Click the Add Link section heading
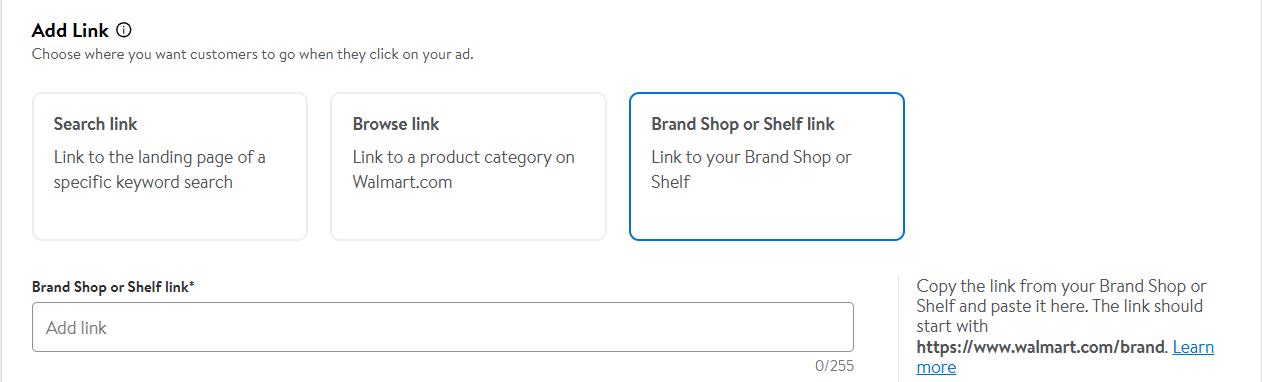Screen dimensions: 1262x382 point(70,31)
